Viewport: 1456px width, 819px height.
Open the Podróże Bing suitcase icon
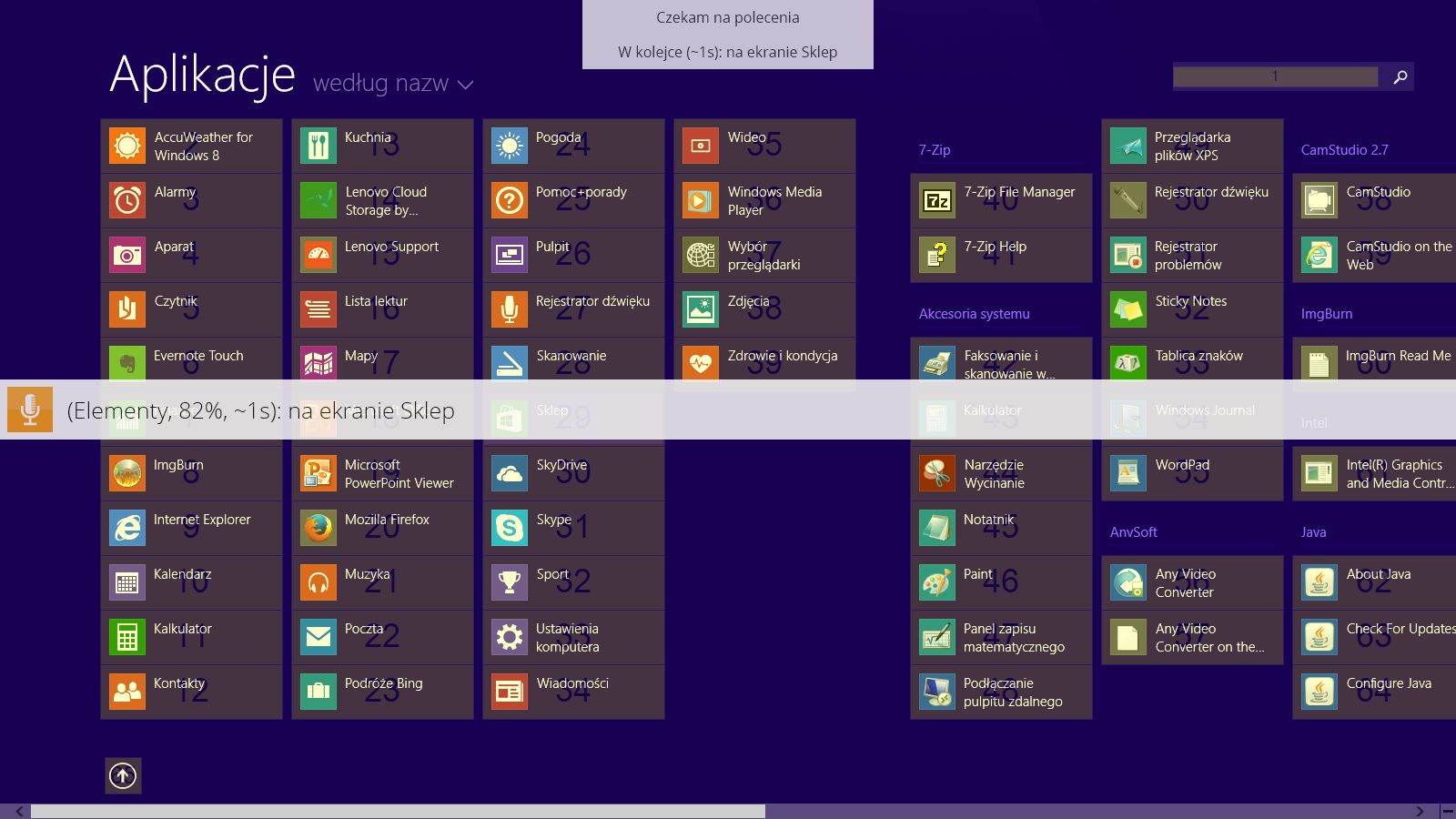pyautogui.click(x=318, y=692)
